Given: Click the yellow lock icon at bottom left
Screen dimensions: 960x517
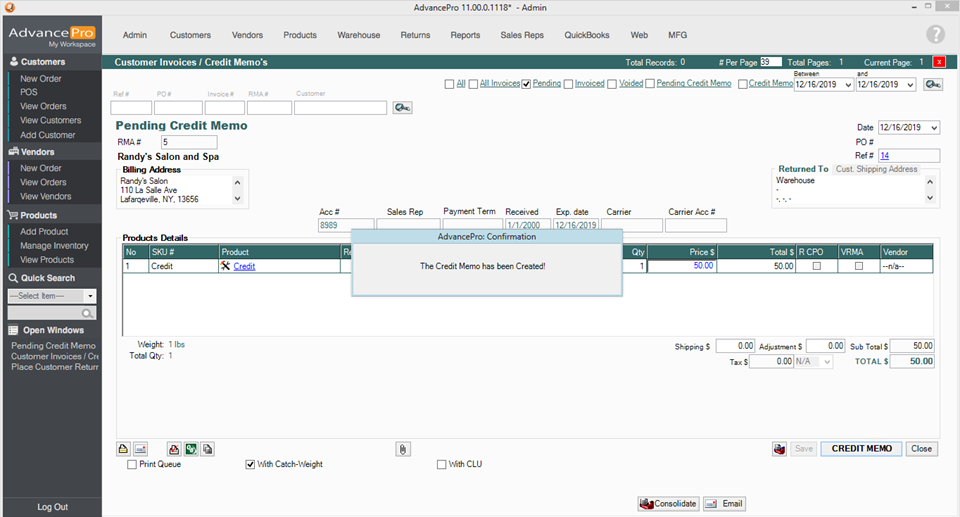Looking at the screenshot, I should click(x=124, y=449).
